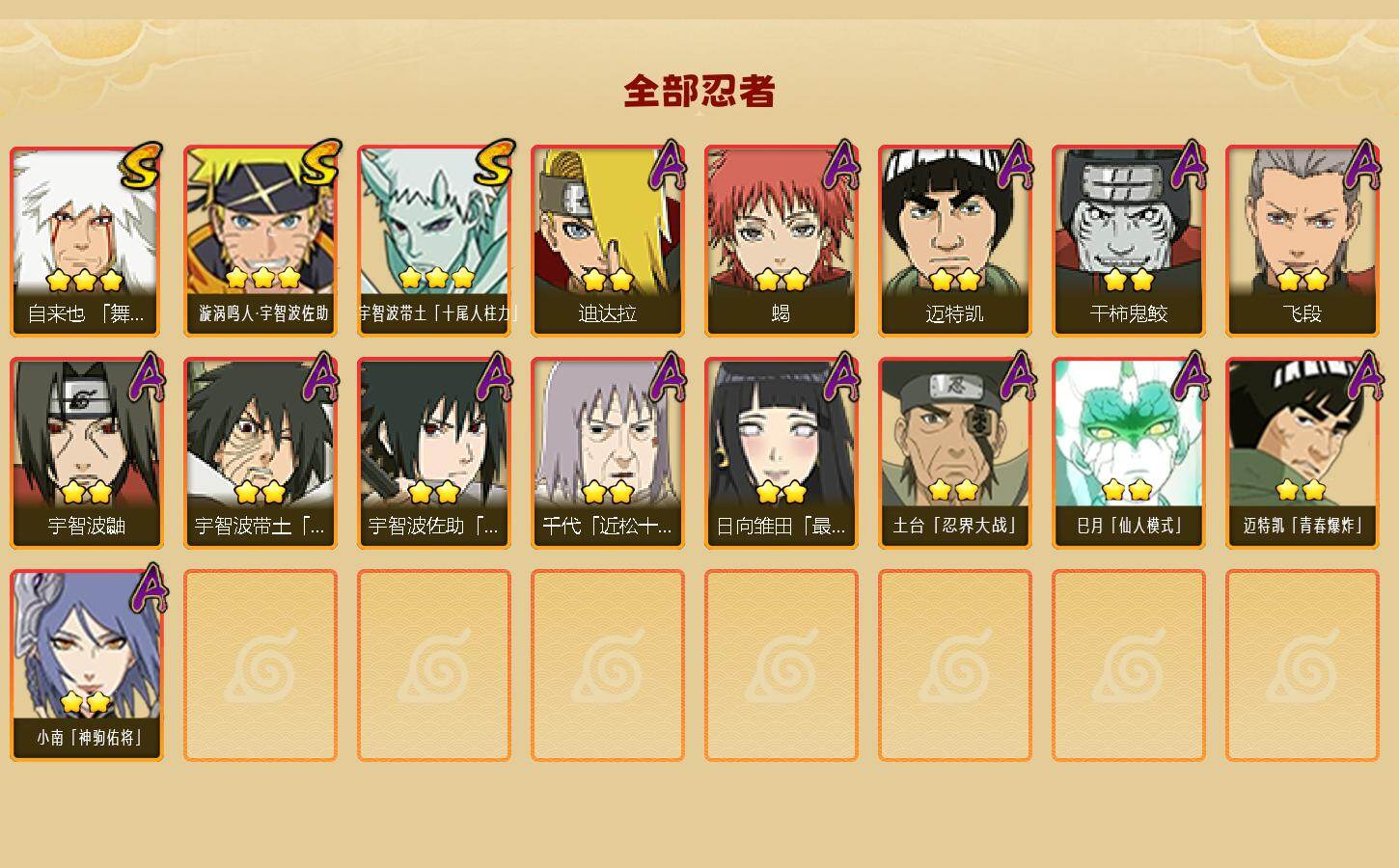Click the 宇智波佐助「...」 name label
The width and height of the screenshot is (1399, 868).
coord(434,527)
